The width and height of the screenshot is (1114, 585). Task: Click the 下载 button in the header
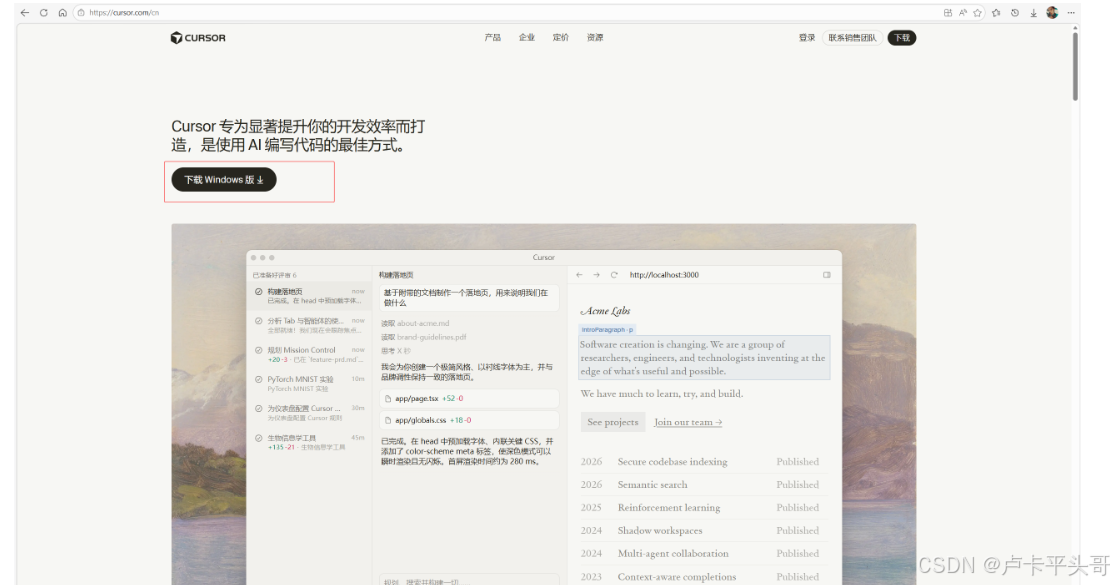(902, 38)
